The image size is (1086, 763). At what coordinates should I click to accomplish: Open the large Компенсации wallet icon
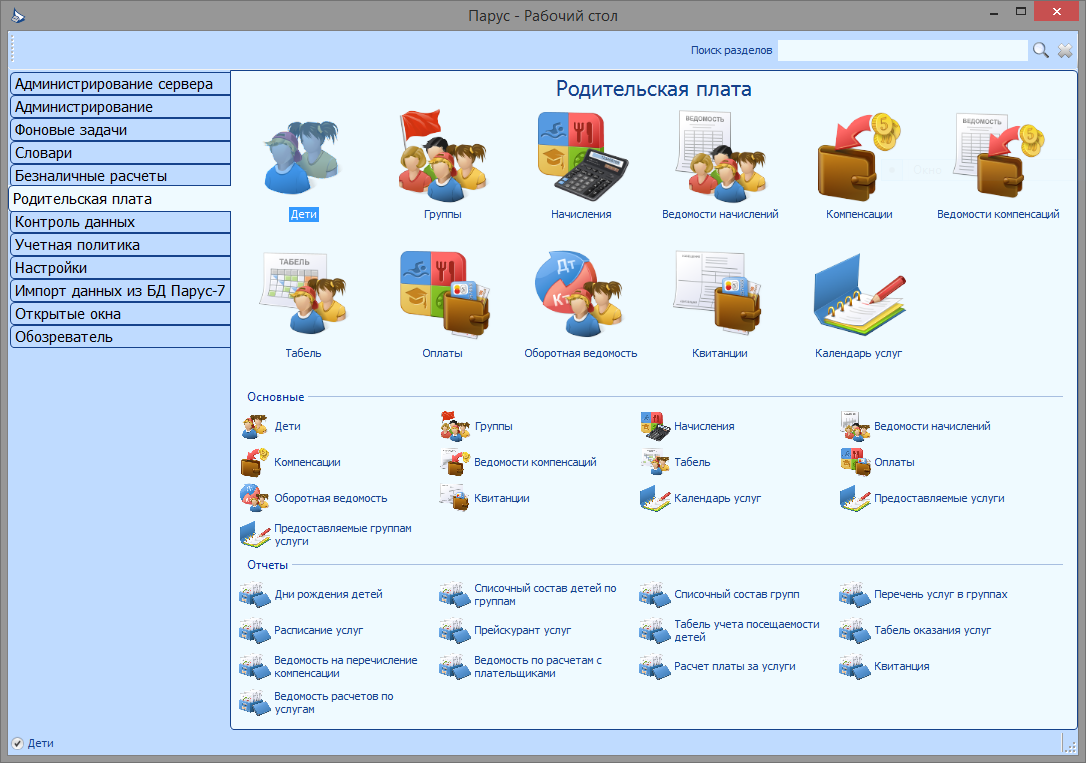(859, 156)
